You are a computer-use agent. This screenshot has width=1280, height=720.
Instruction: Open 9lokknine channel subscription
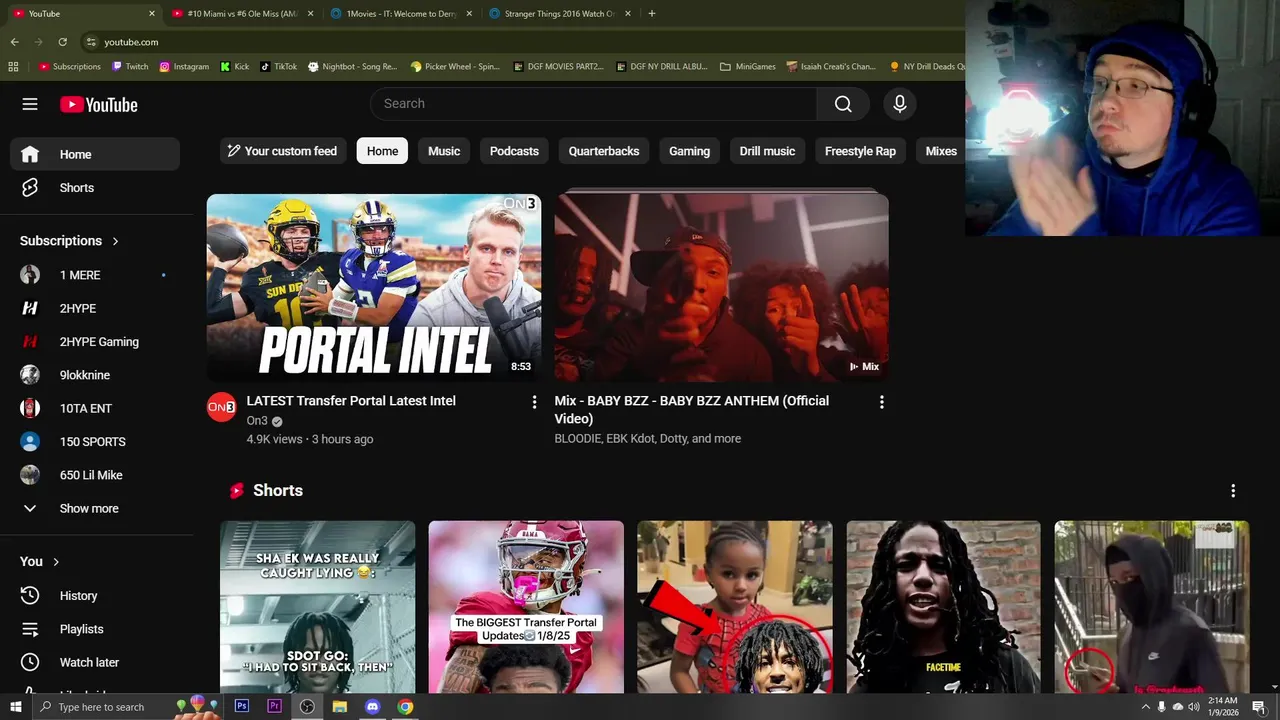pos(95,375)
